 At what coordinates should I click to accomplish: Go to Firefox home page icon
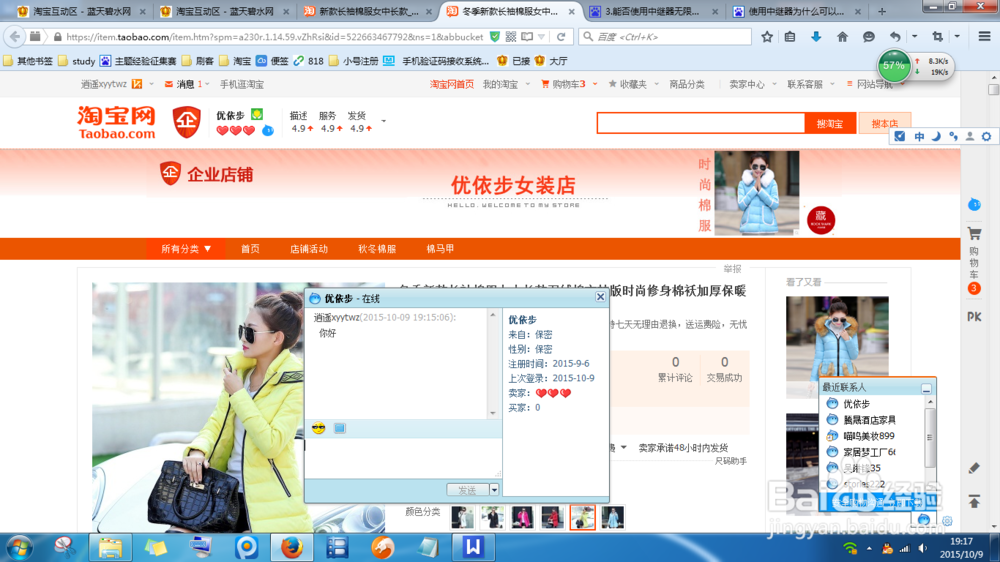point(842,37)
